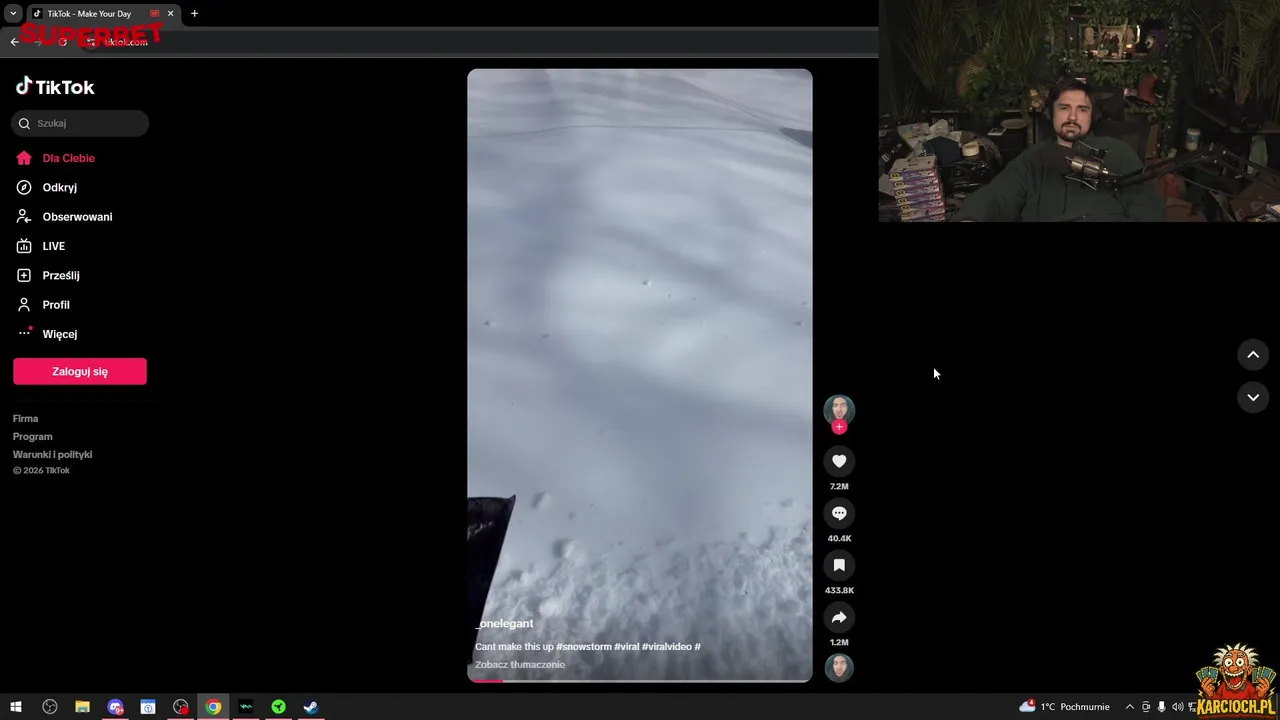Click the TikTok logo
The width and height of the screenshot is (1280, 720).
pyautogui.click(x=55, y=87)
